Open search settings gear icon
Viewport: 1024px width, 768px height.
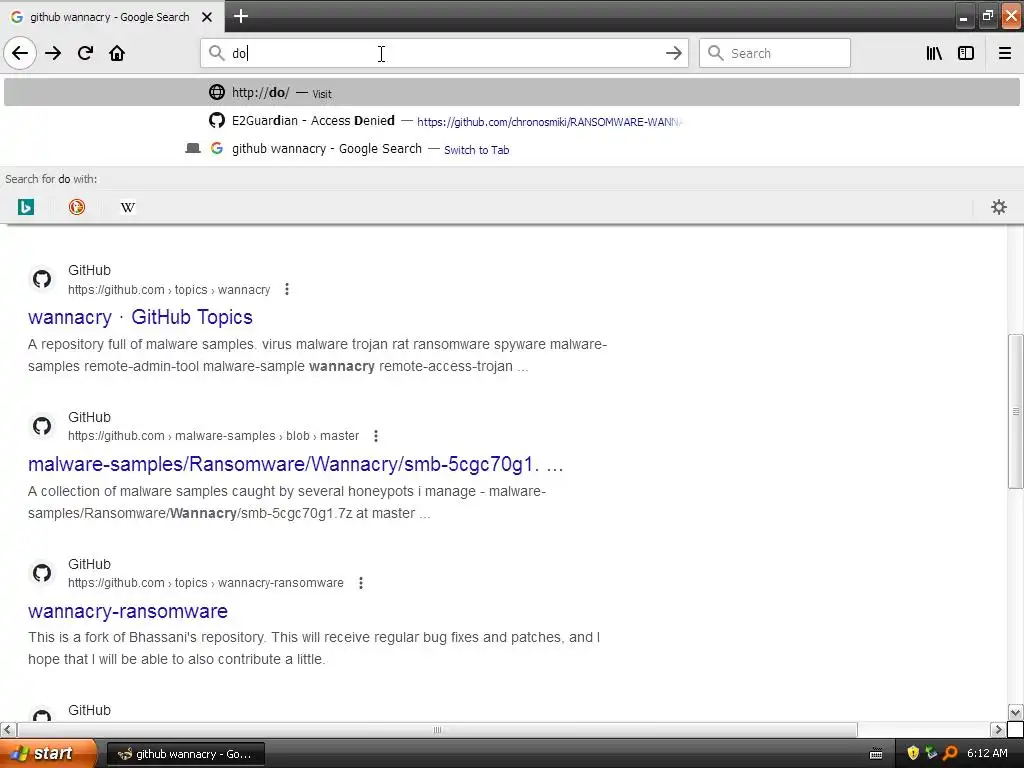(x=999, y=207)
